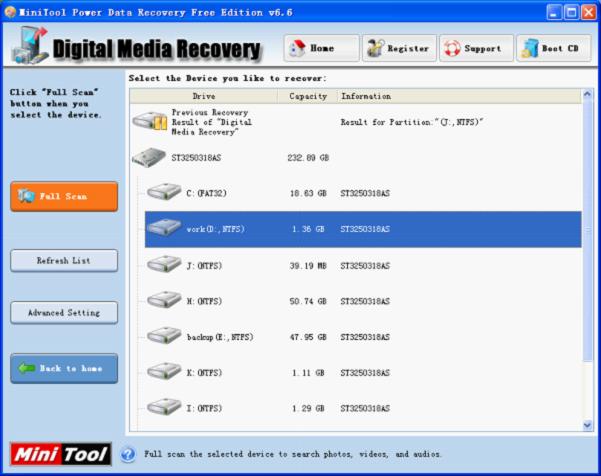Click the green arrow on Back to home
Image resolution: width=601 pixels, height=476 pixels.
[x=27, y=368]
